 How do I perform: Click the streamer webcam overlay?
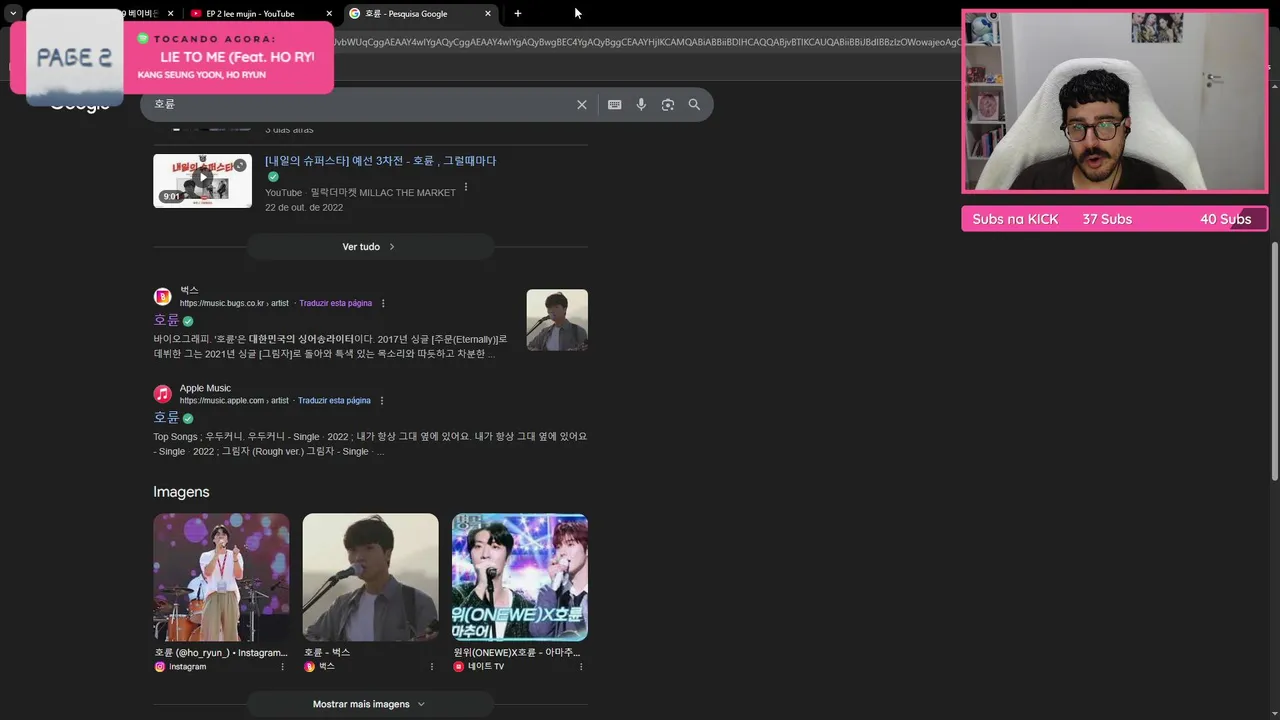1114,101
